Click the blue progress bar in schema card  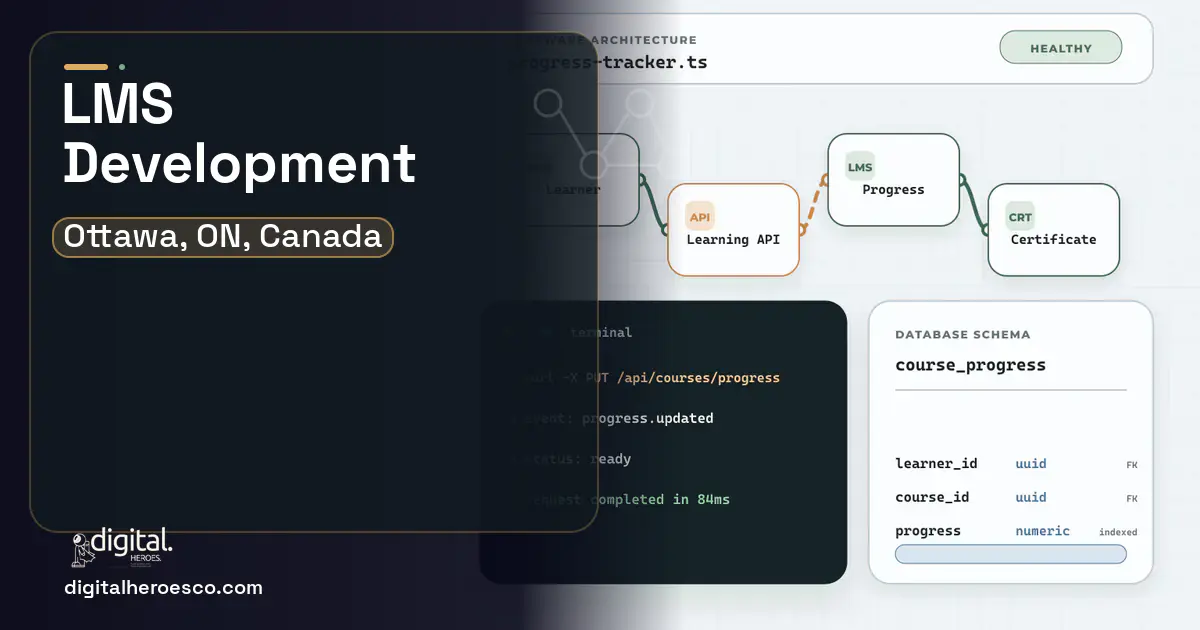[x=1010, y=554]
